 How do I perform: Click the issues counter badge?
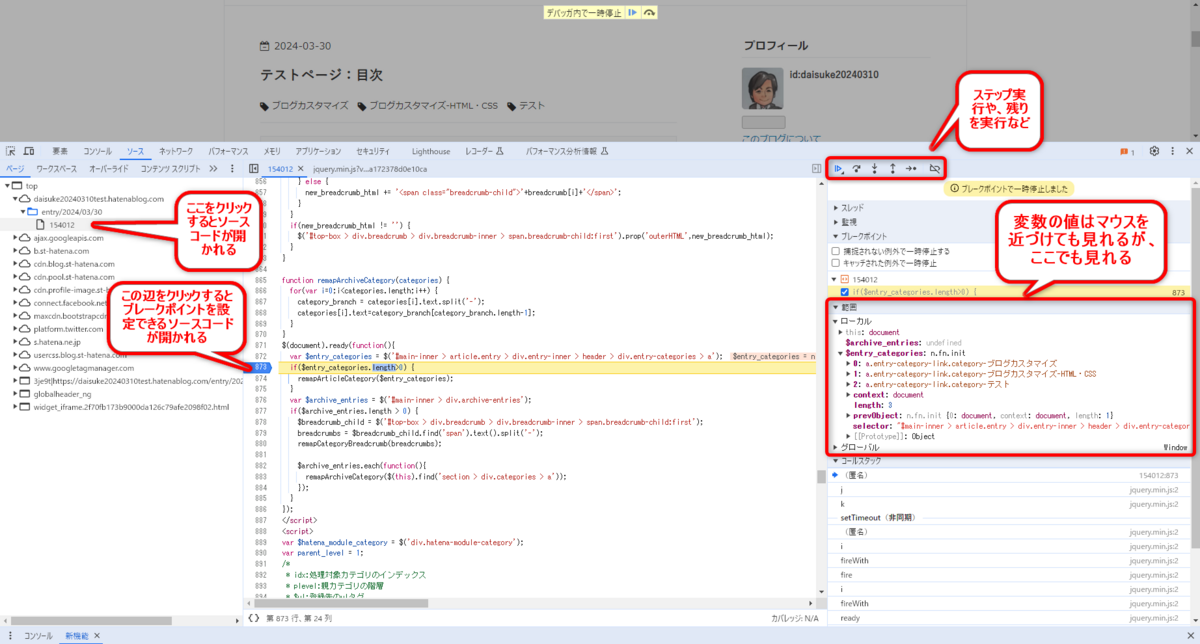[1127, 152]
